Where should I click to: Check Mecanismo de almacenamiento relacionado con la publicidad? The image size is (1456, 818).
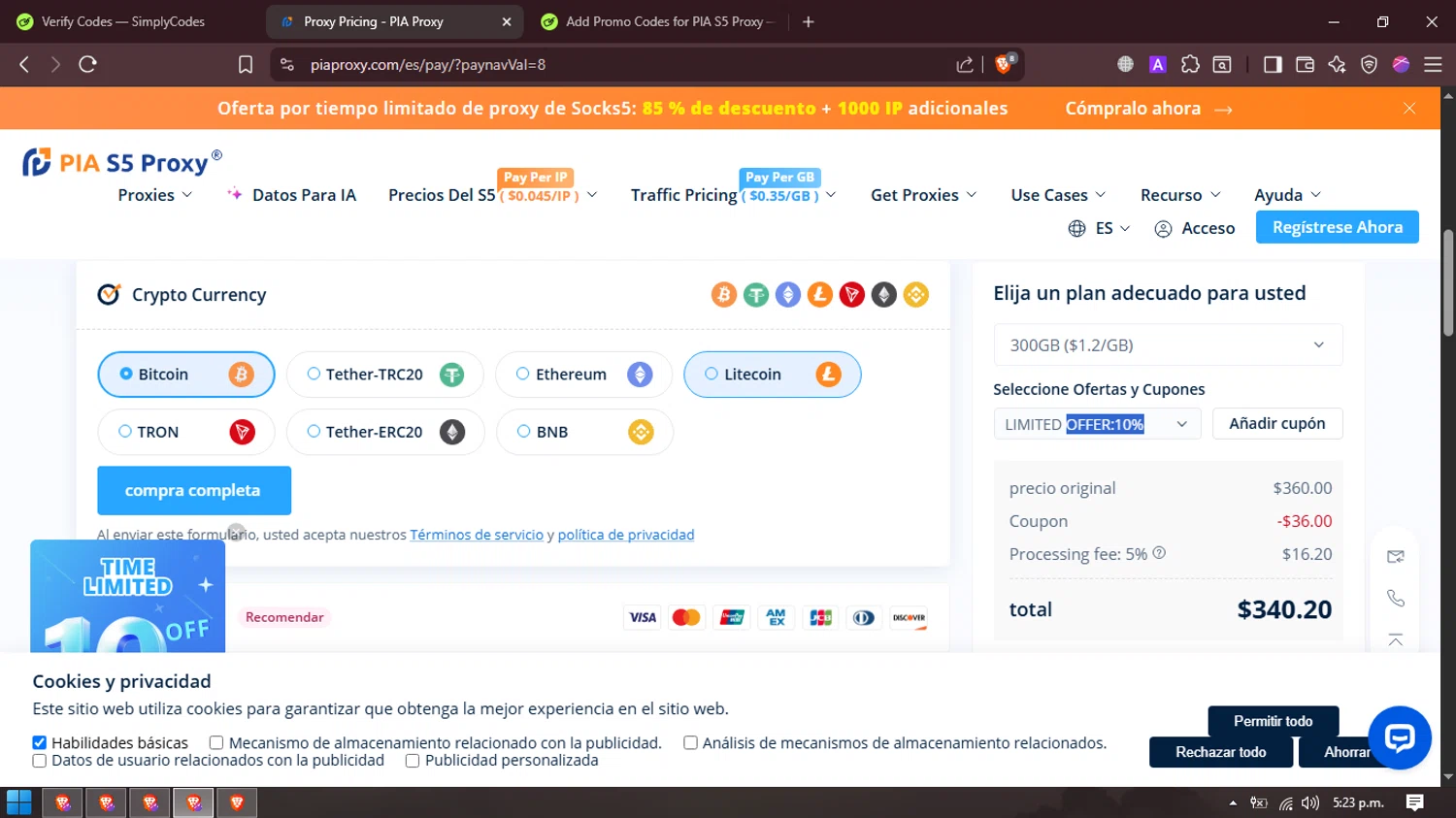(x=216, y=742)
